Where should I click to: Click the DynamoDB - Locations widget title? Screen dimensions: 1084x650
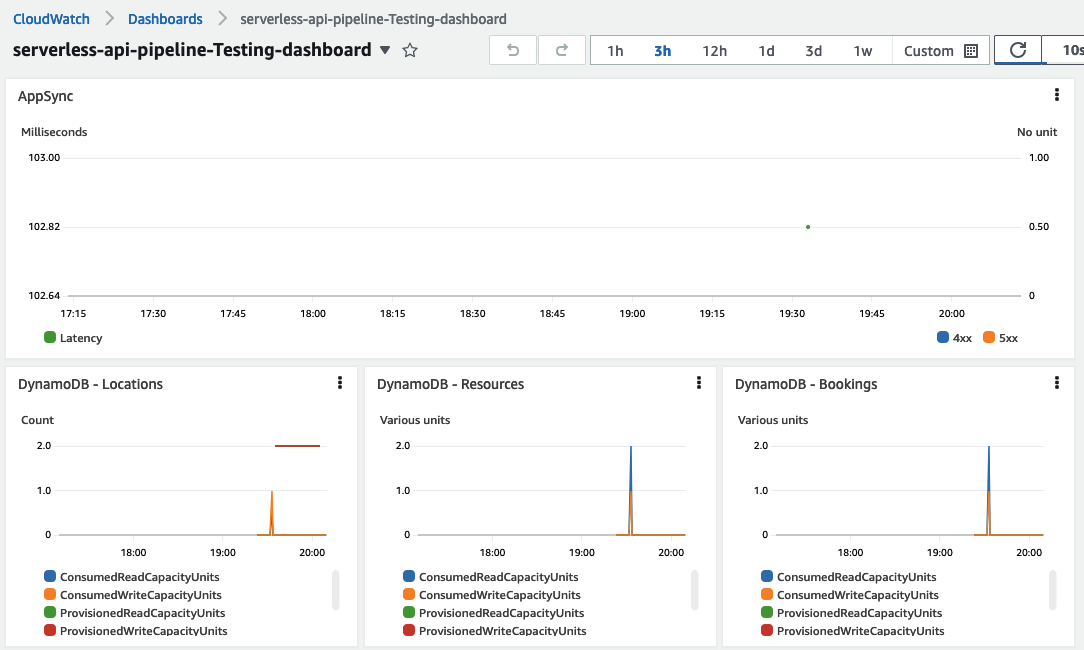pyautogui.click(x=91, y=384)
